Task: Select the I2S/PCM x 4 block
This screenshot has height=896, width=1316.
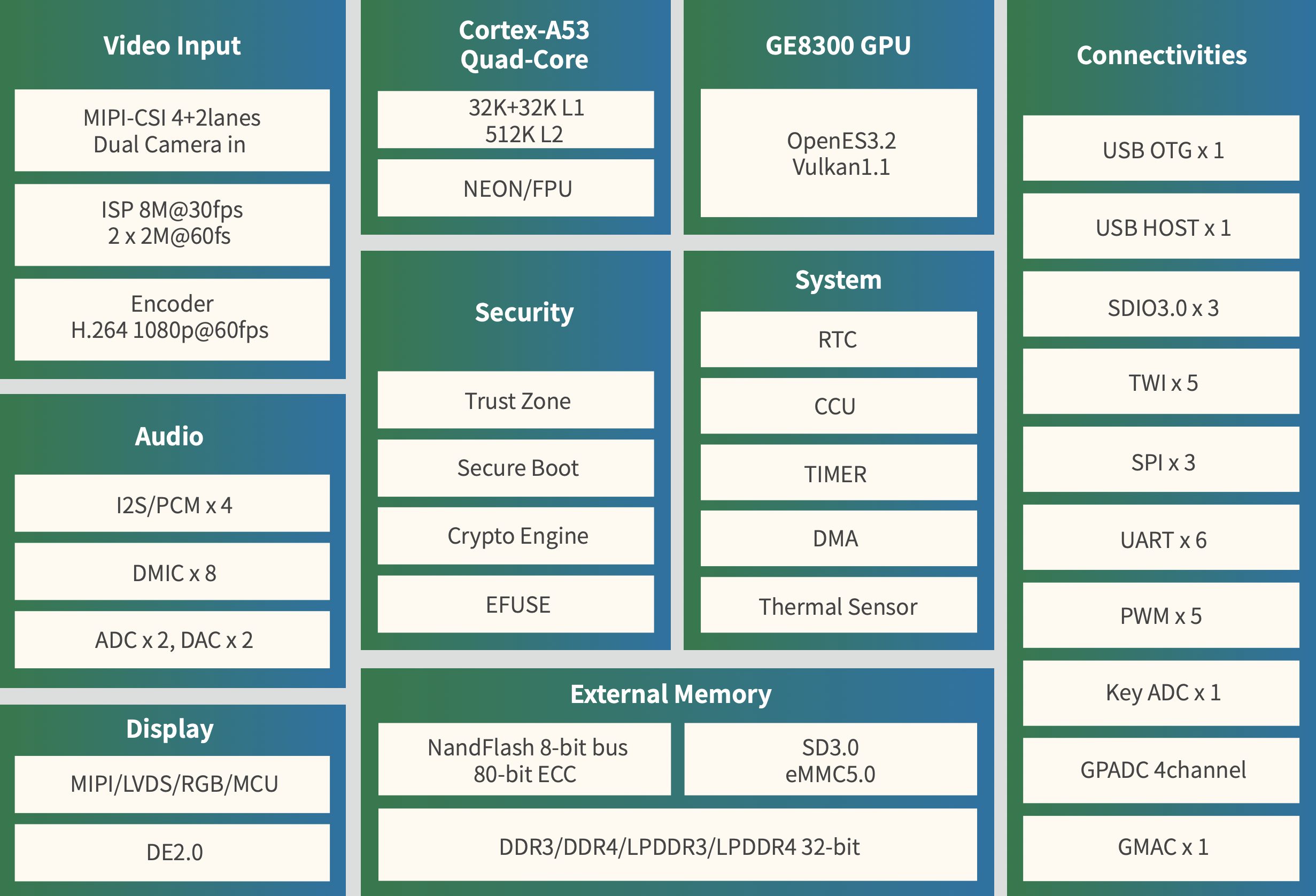Action: [172, 504]
